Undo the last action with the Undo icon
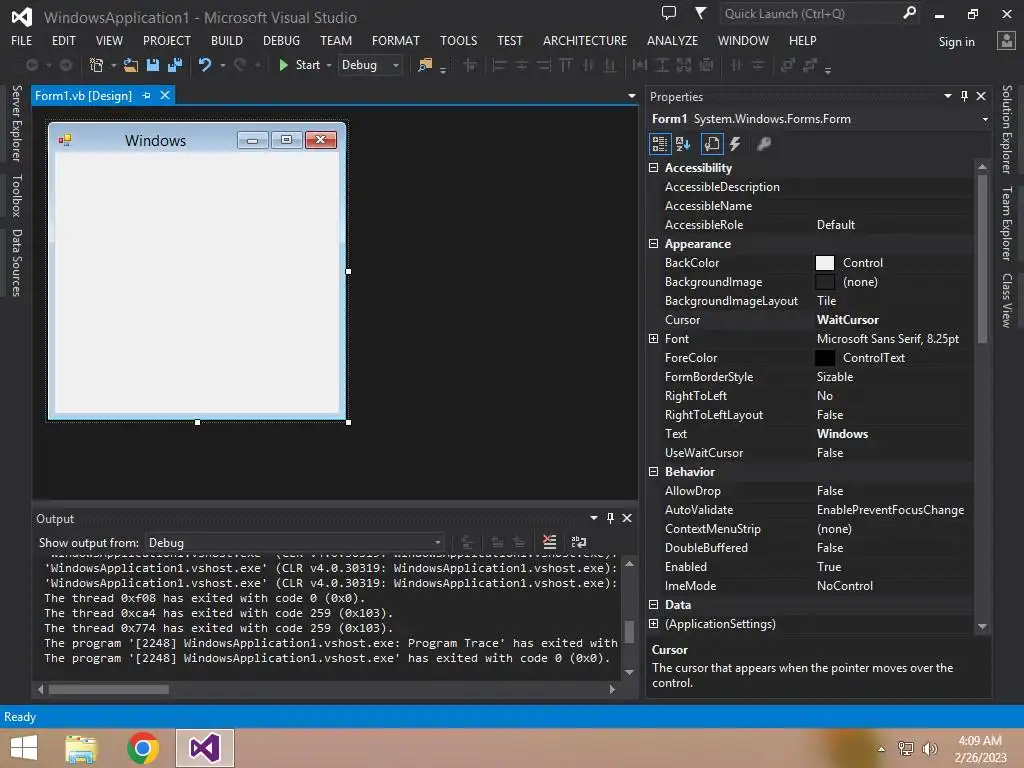The image size is (1024, 768). 205,65
